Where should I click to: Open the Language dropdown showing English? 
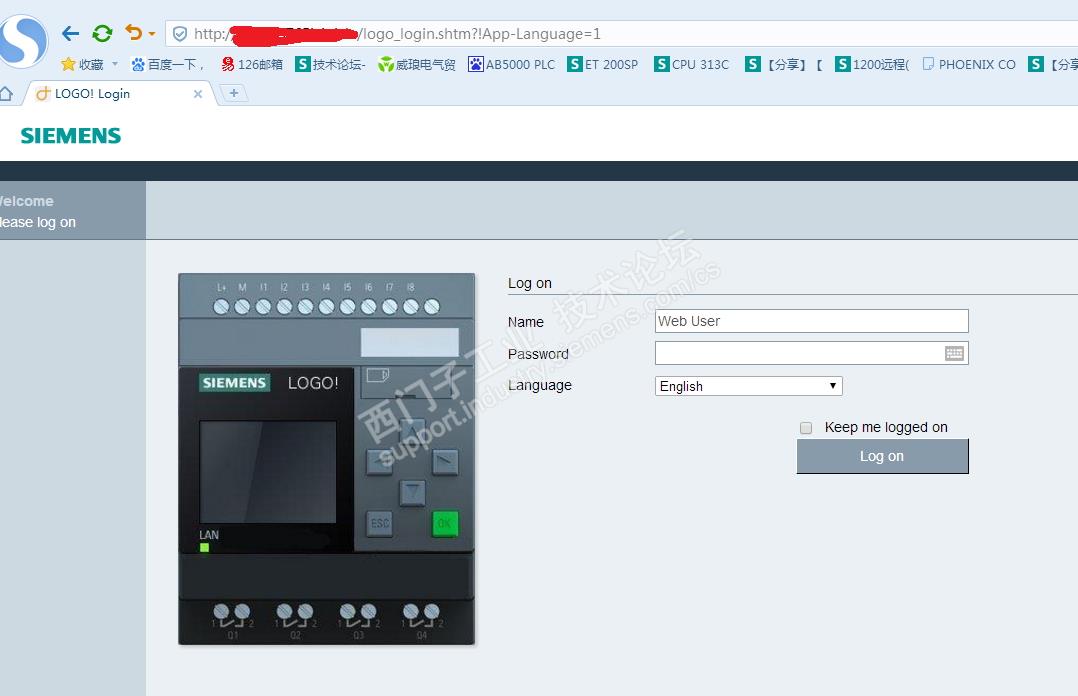(x=749, y=386)
